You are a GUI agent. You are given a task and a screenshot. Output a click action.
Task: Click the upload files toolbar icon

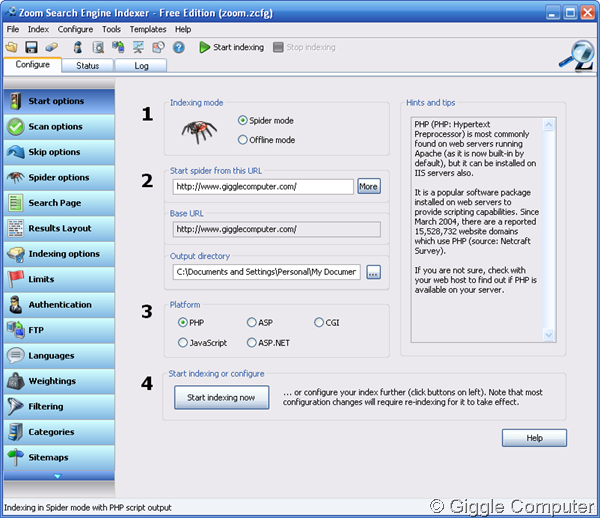coord(118,47)
